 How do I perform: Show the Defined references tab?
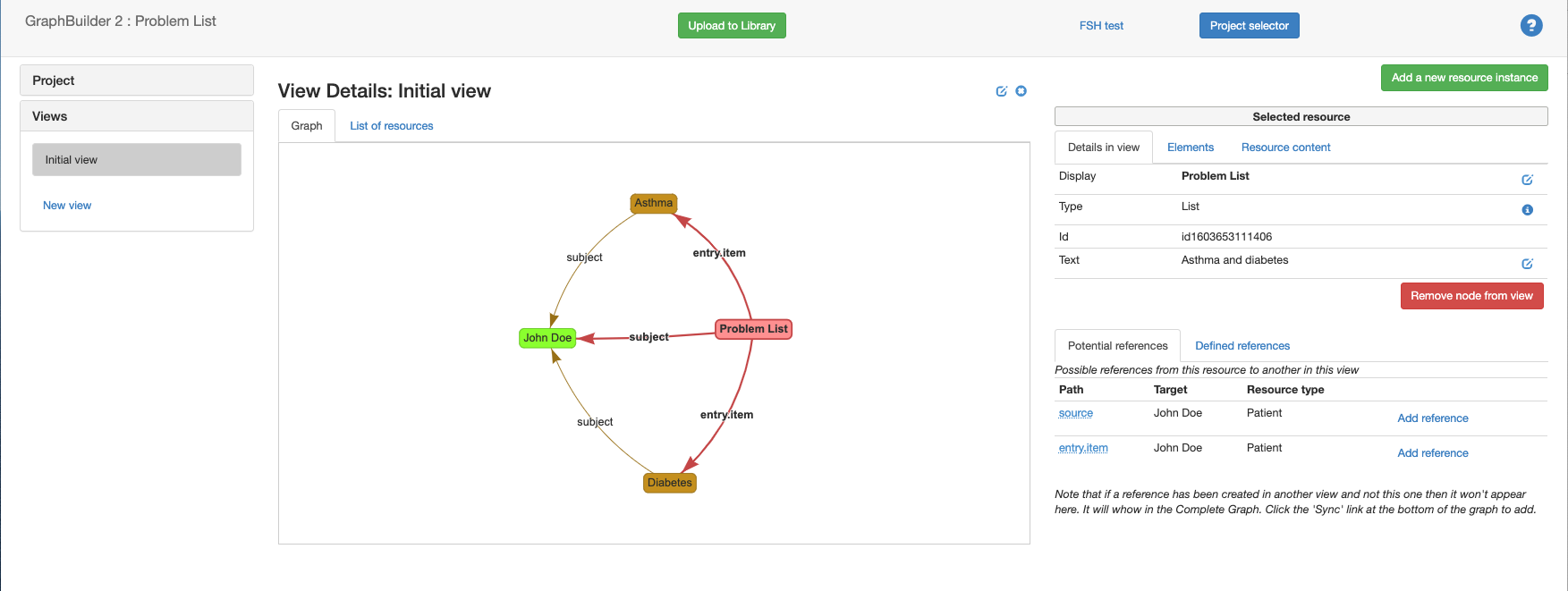(1242, 346)
